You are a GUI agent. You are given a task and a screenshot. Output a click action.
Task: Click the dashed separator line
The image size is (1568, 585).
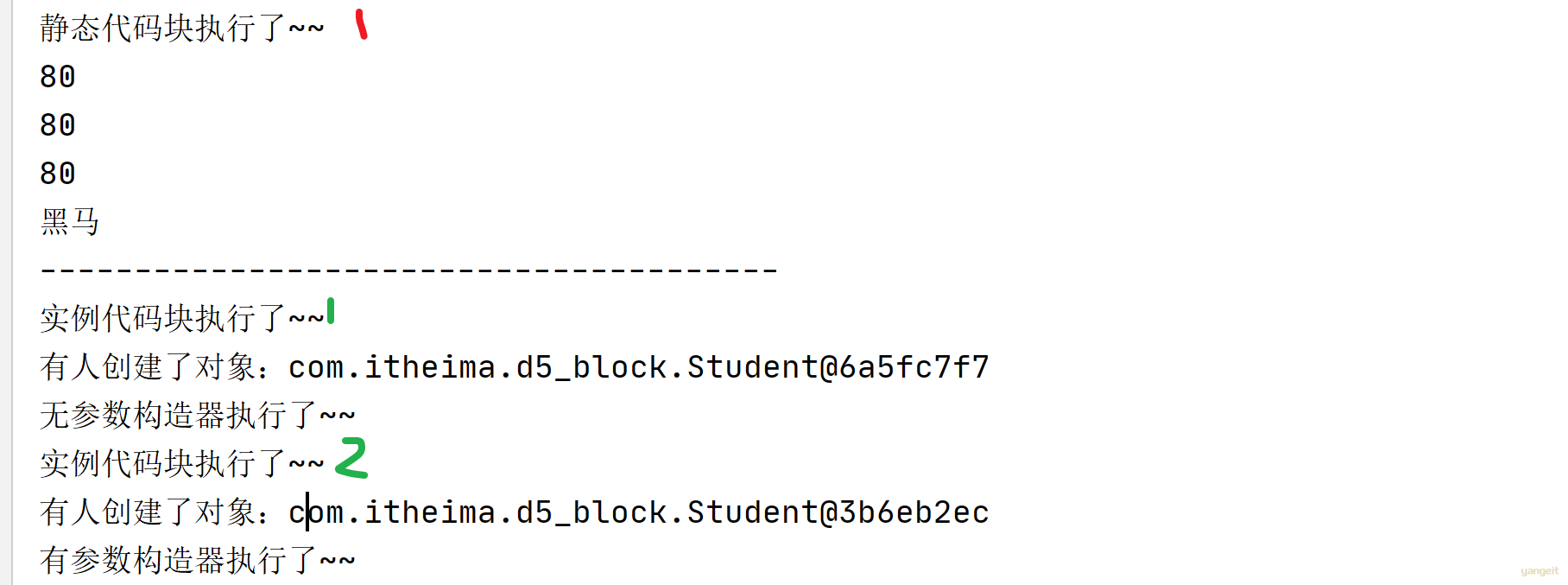pos(409,270)
